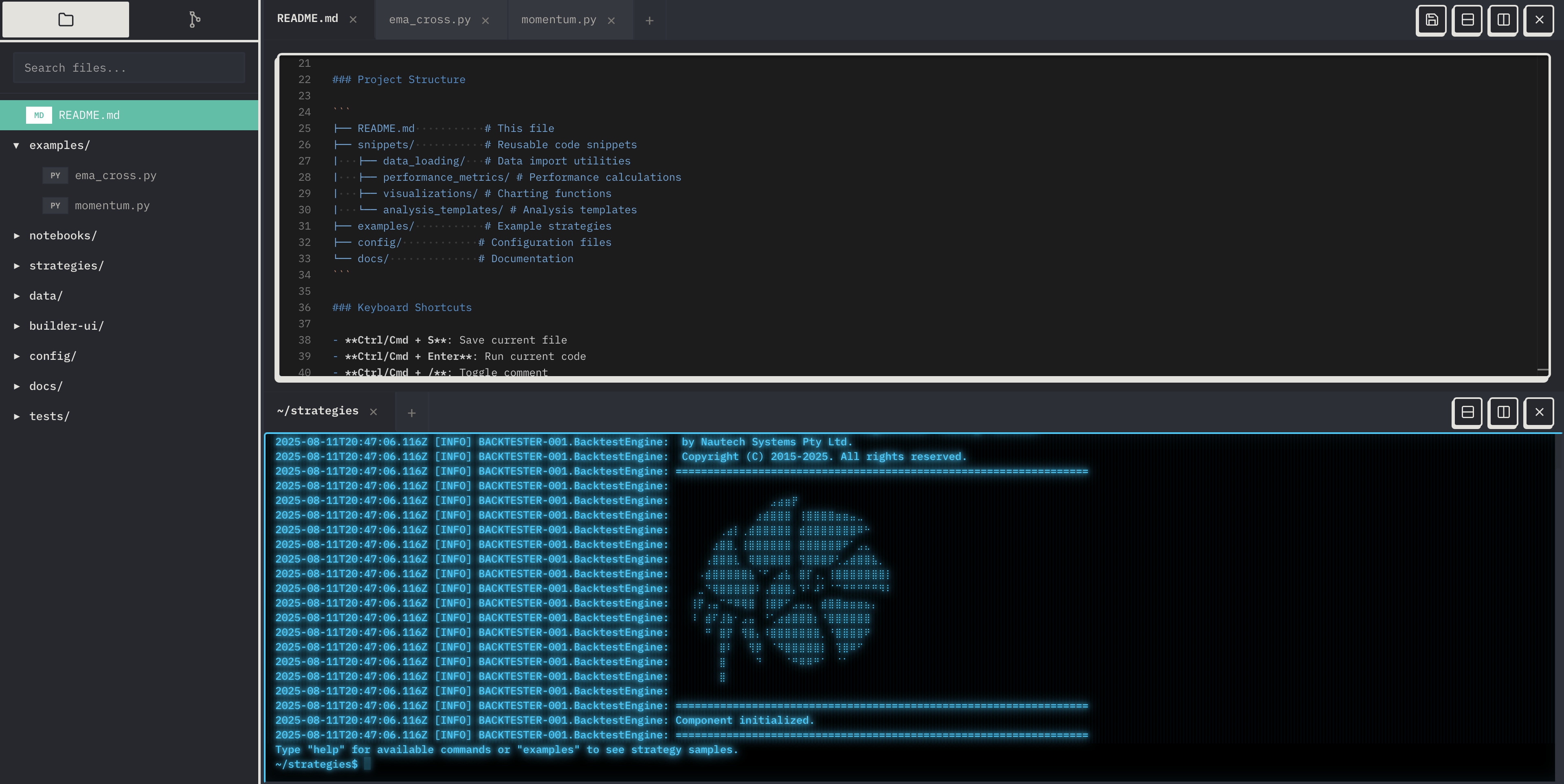This screenshot has height=784, width=1564.
Task: Click 'Component initialized.' in terminal output
Action: coord(745,720)
